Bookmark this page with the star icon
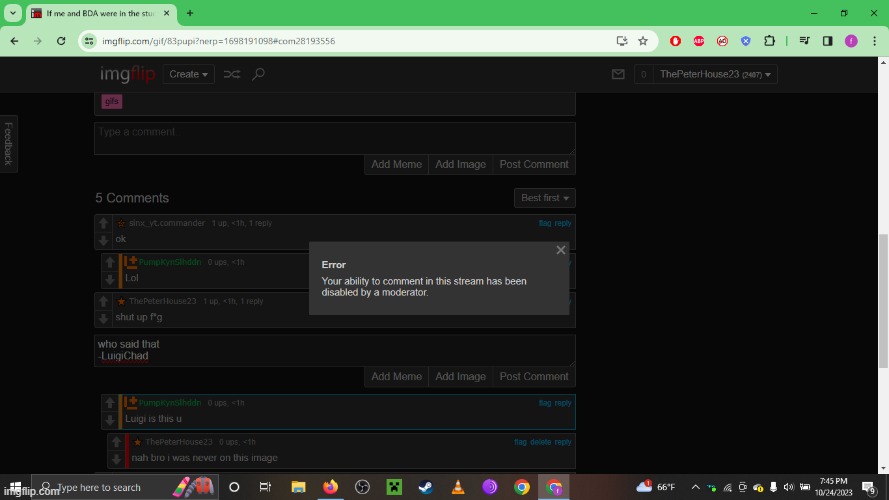This screenshot has width=889, height=500. tap(643, 41)
